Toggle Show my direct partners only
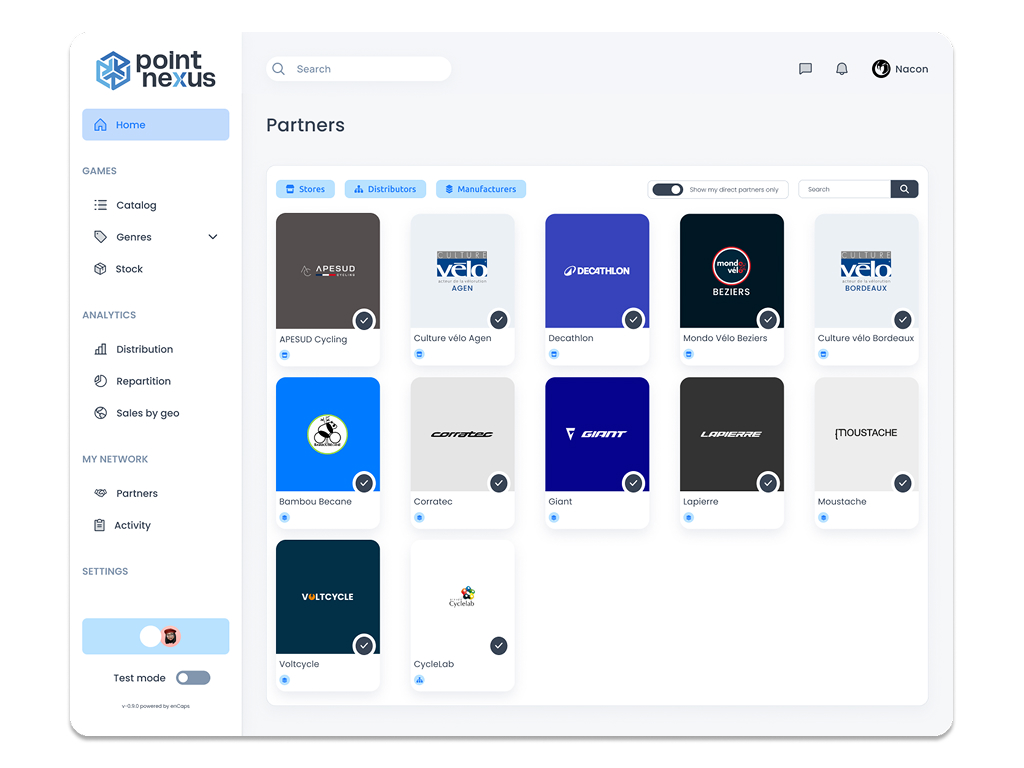The image size is (1024, 768). [x=667, y=189]
